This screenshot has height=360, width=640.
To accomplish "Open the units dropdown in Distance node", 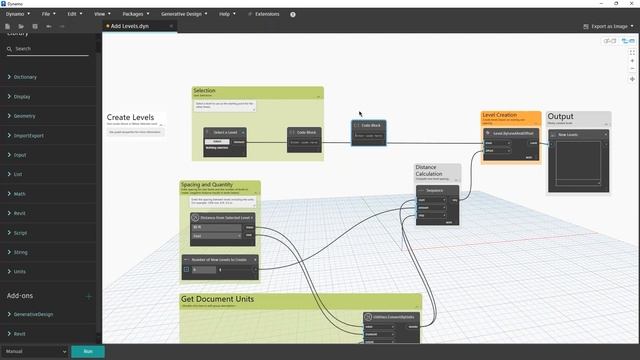I will pyautogui.click(x=217, y=236).
